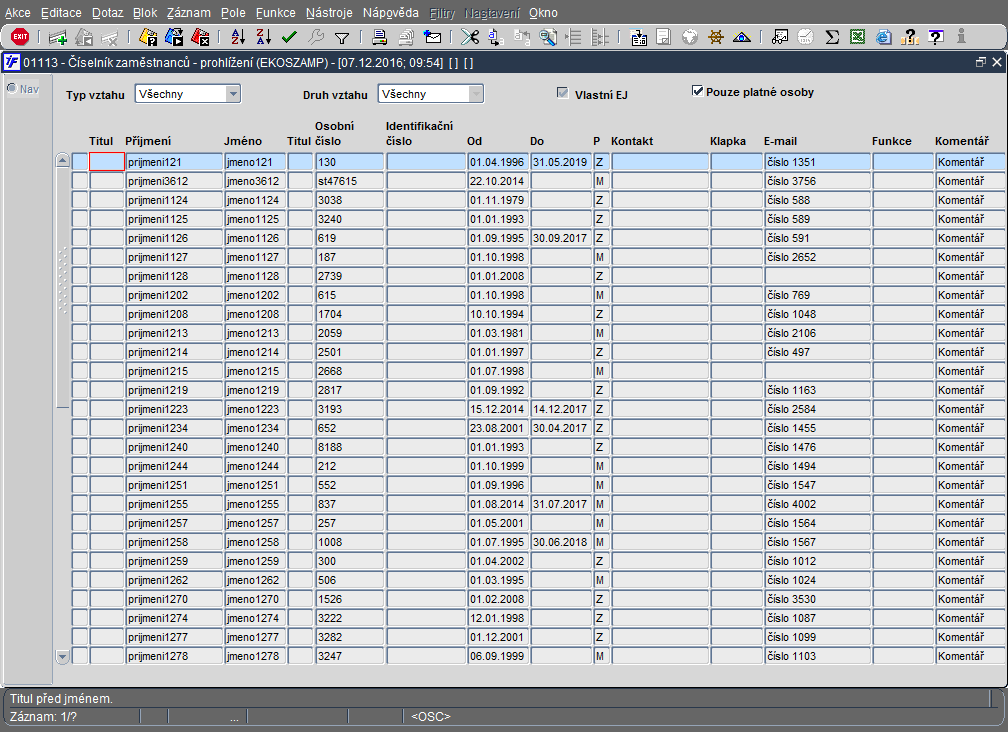Export to Excel using the green icon
The width and height of the screenshot is (1008, 732).
(x=857, y=37)
